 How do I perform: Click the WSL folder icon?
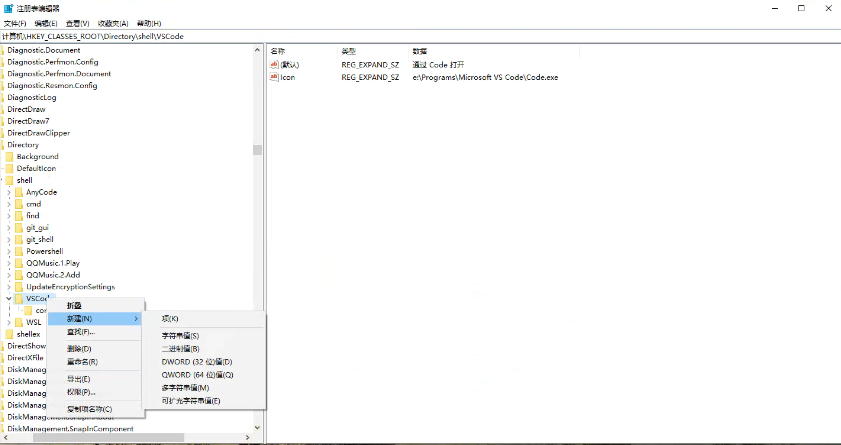19,322
